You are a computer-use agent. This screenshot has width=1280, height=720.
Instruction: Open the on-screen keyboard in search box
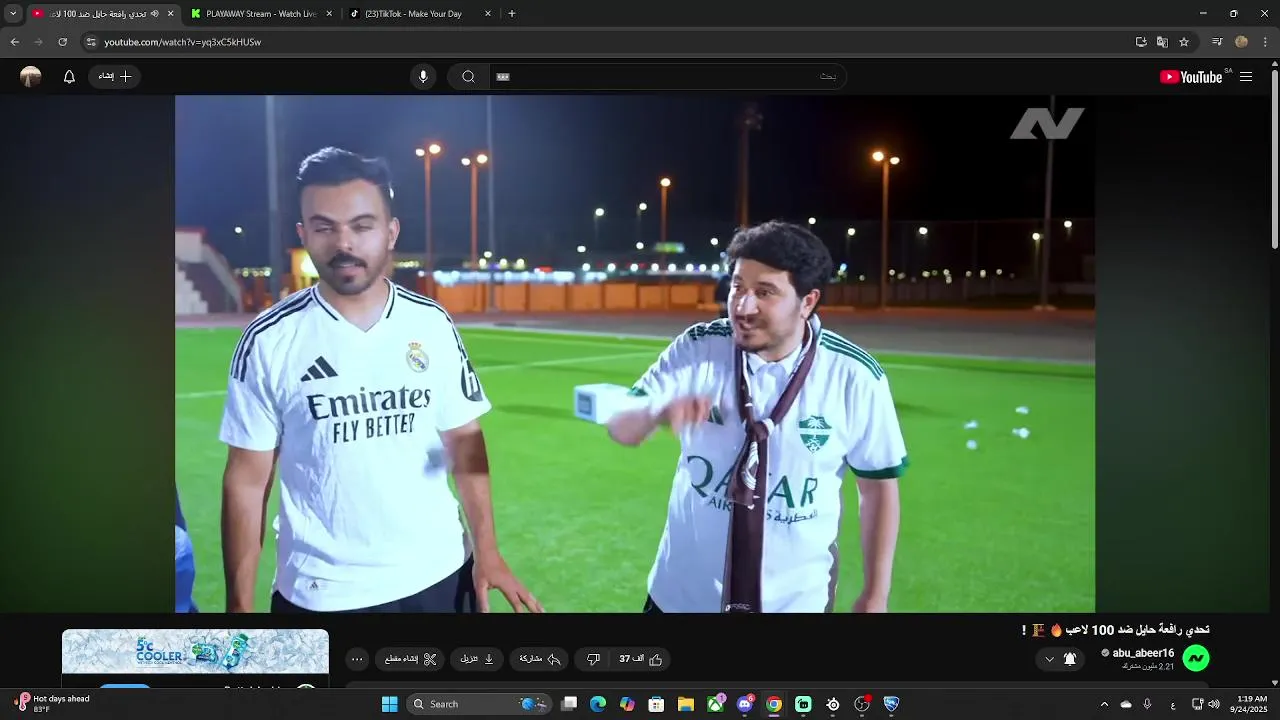click(503, 77)
